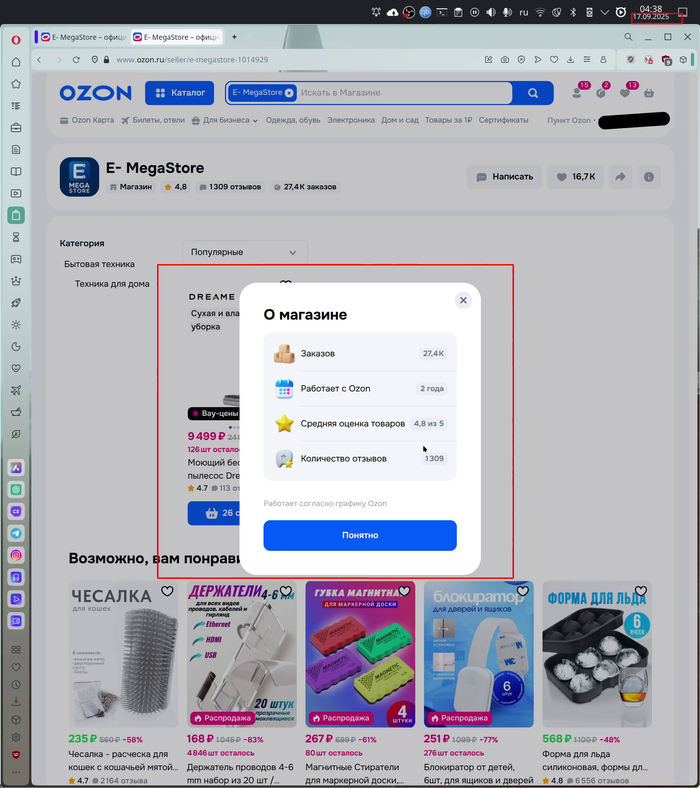Close the О магазине dialog with X
The image size is (700, 788).
coord(463,301)
